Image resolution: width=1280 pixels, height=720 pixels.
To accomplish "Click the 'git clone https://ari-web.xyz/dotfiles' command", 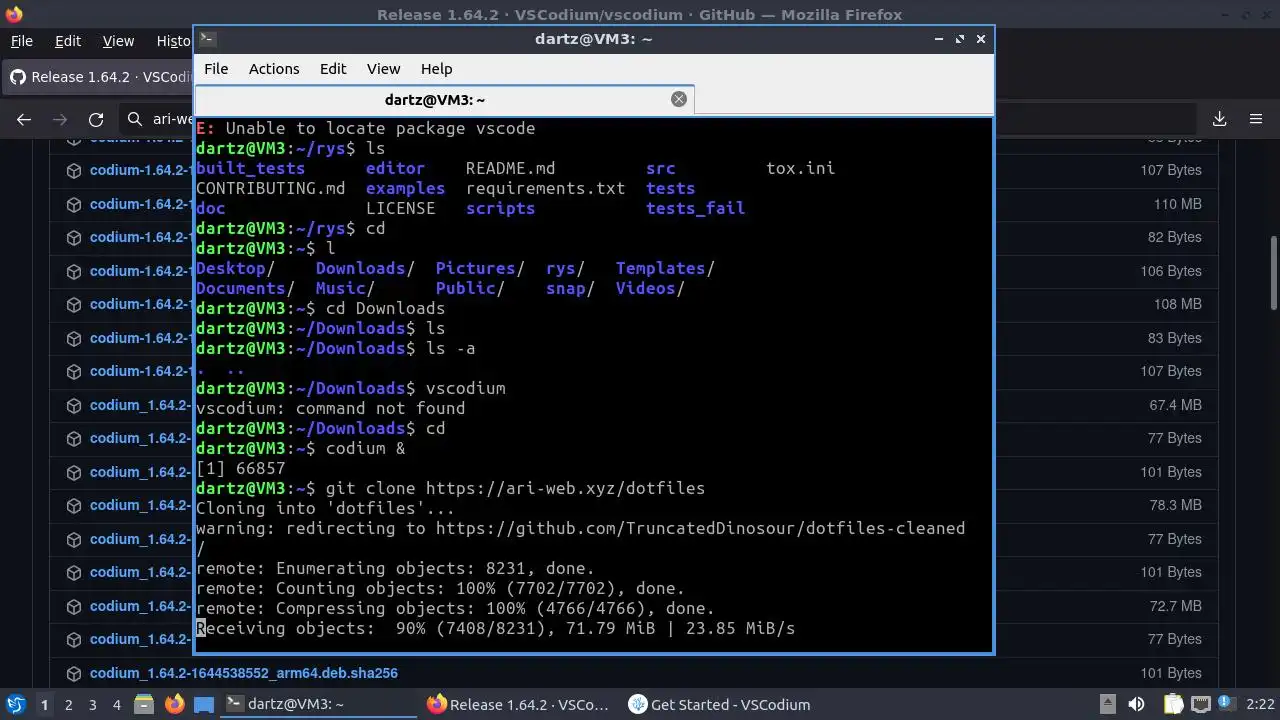I will 515,488.
